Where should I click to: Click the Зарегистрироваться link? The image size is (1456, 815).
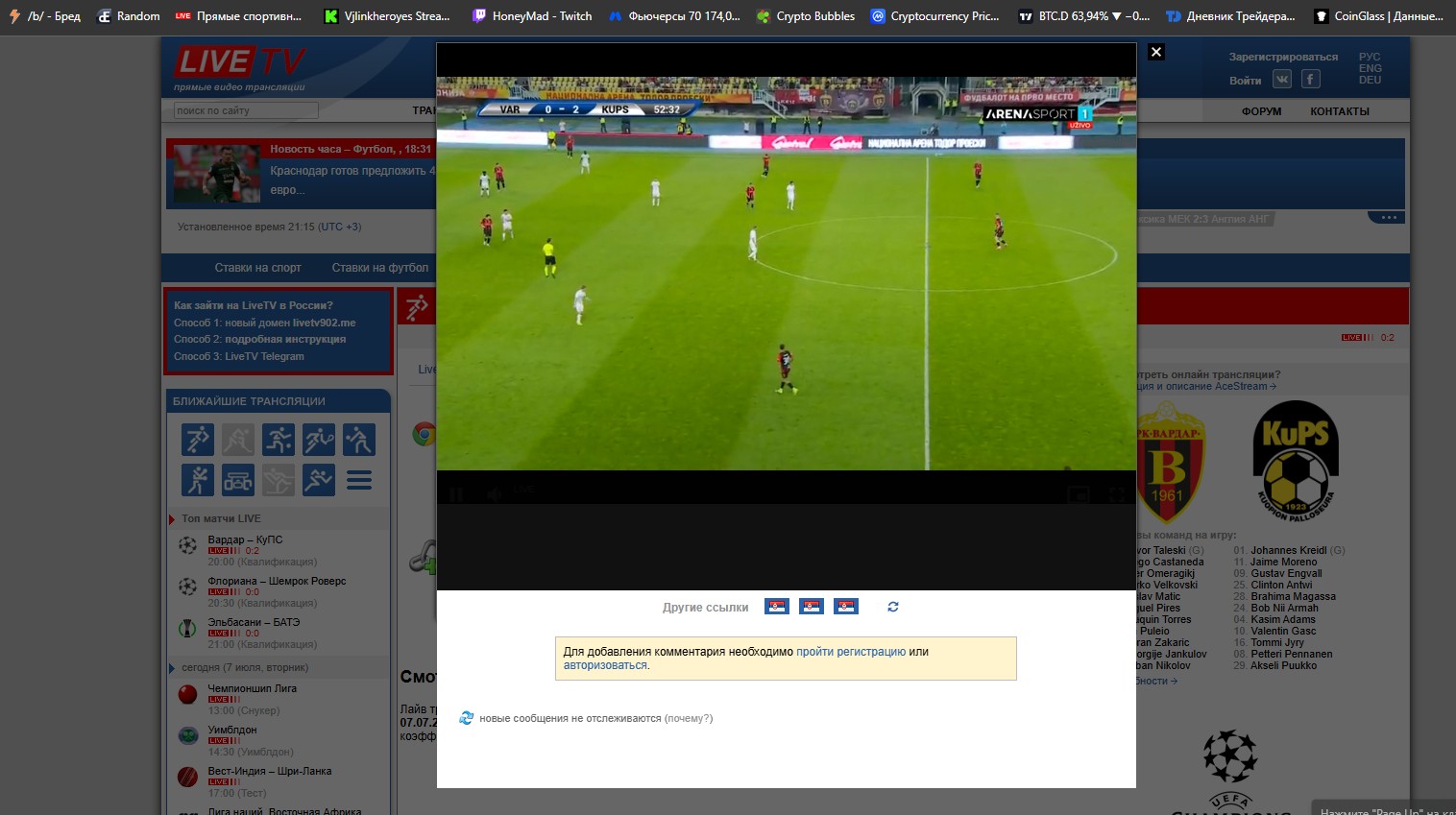[x=1283, y=57]
